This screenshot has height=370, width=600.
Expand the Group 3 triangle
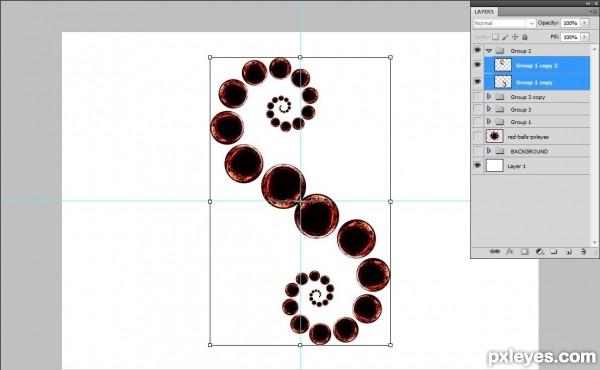pyautogui.click(x=489, y=109)
